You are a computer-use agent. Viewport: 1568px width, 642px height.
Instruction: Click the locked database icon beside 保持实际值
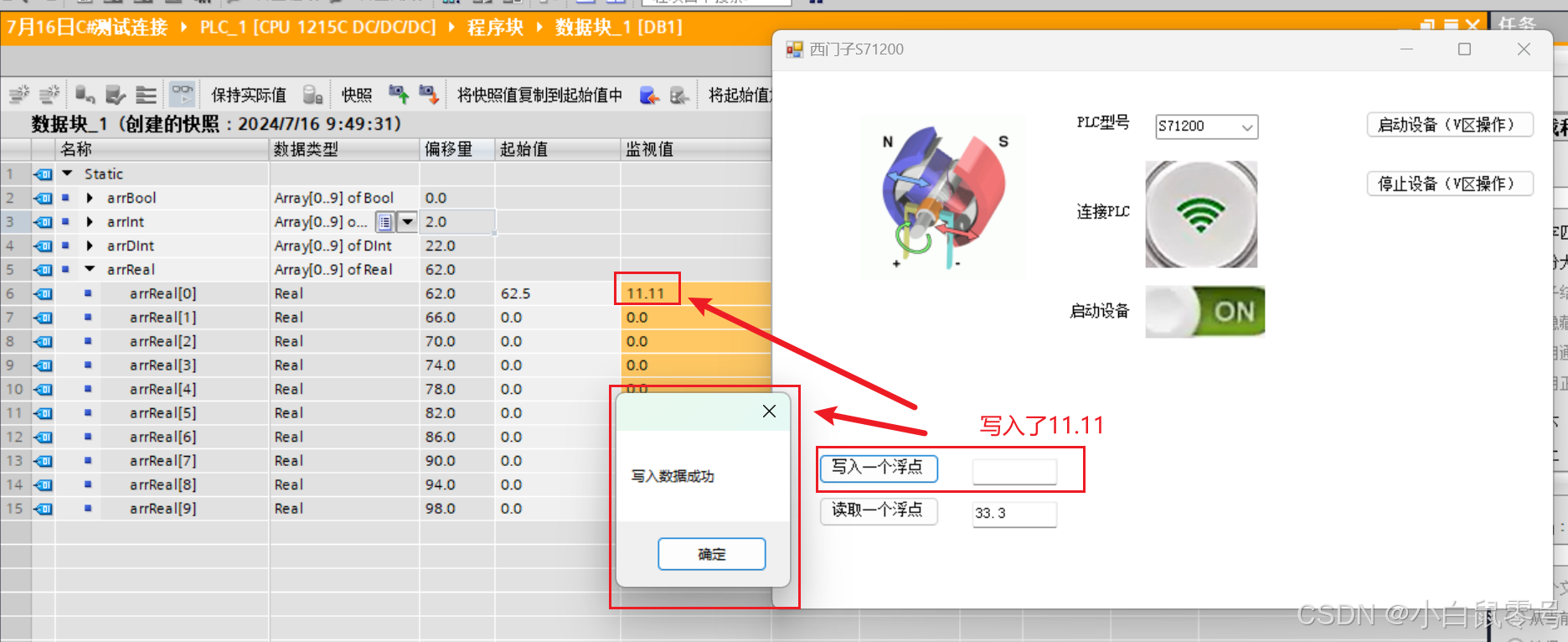(312, 94)
